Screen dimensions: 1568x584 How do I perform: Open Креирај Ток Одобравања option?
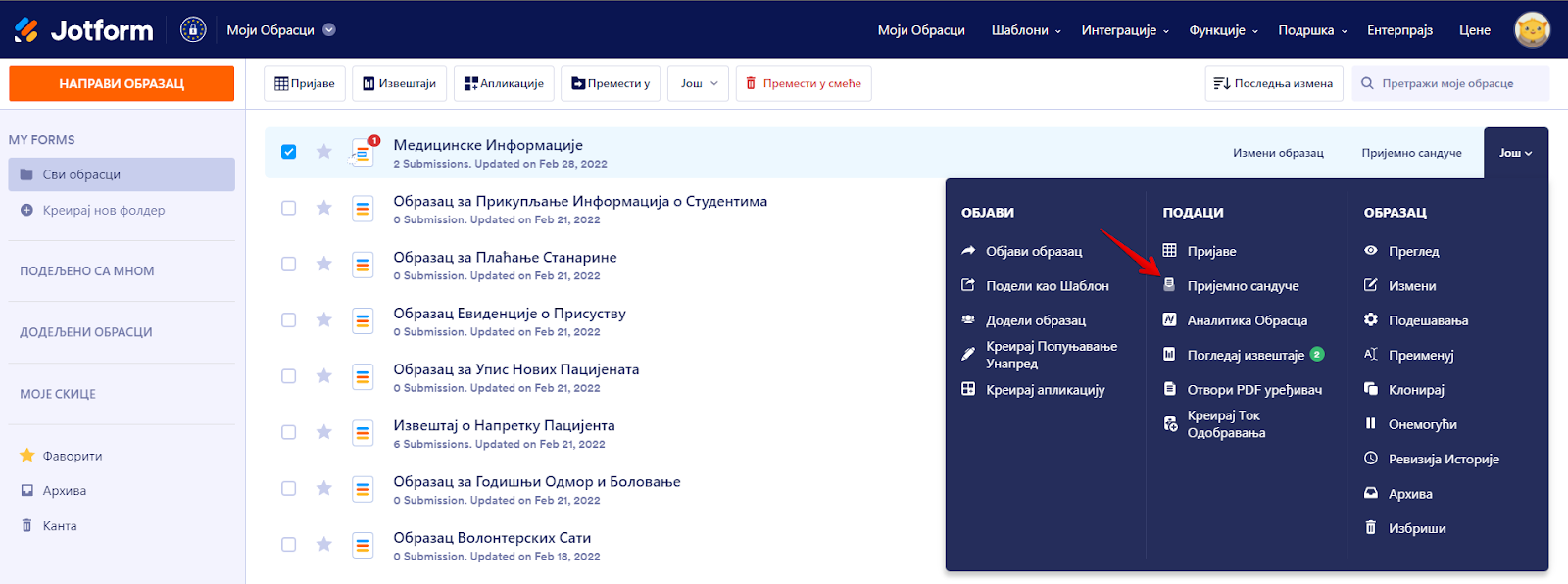click(x=1214, y=424)
